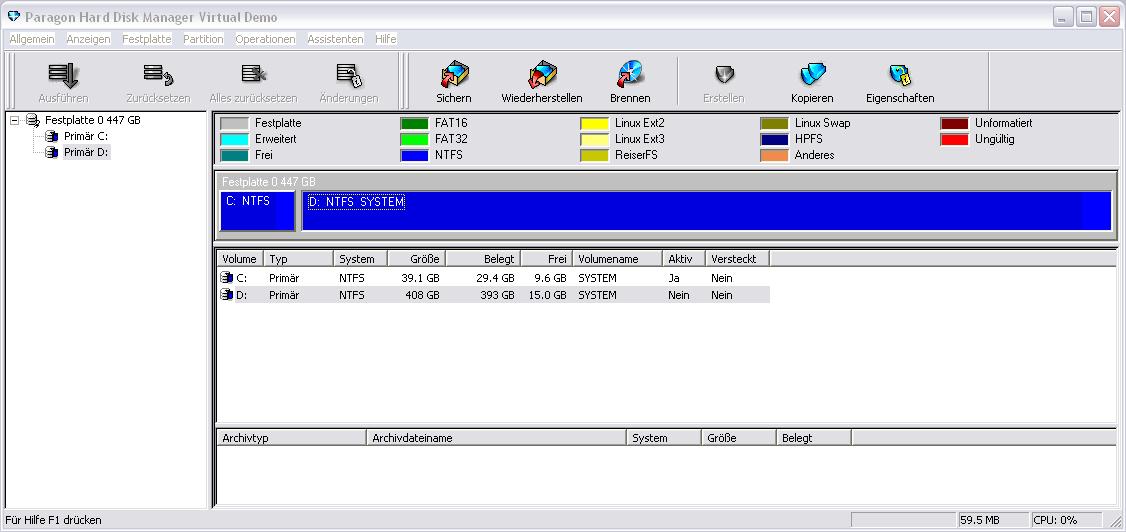Click the 15.0 GB free cell

coord(547,295)
